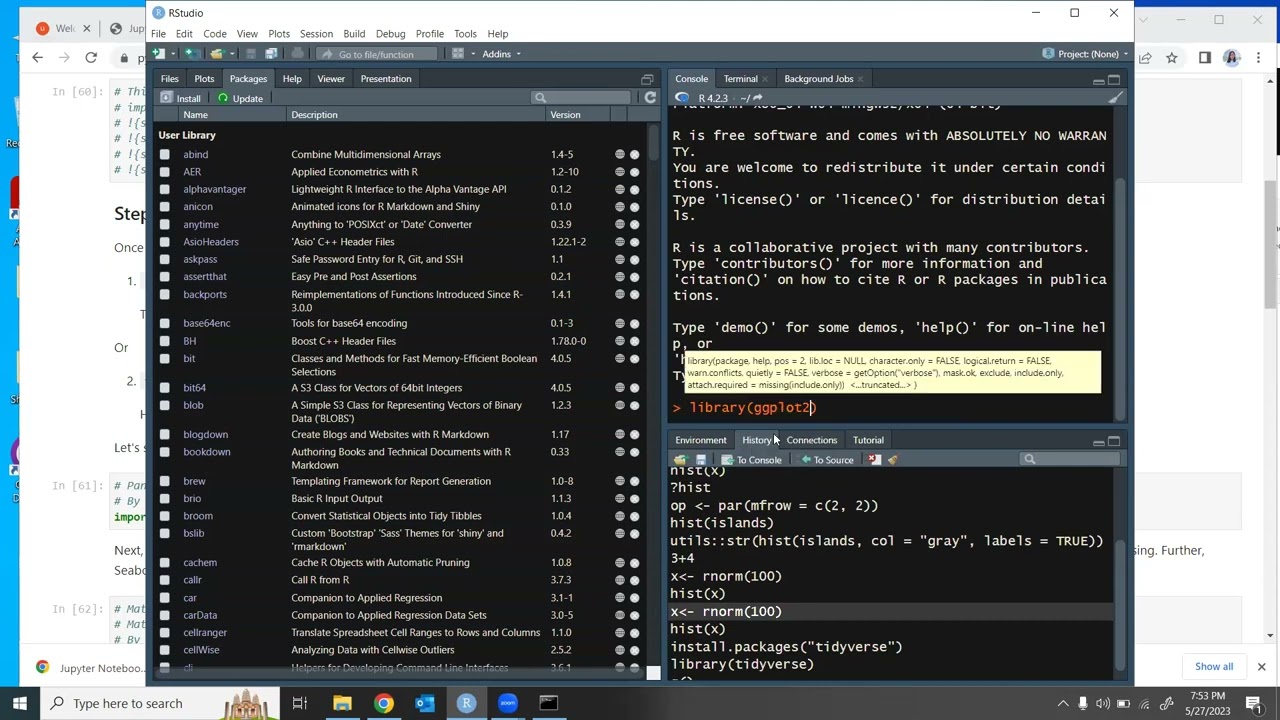Viewport: 1280px width, 720px height.
Task: Open the Code menu
Action: click(214, 34)
